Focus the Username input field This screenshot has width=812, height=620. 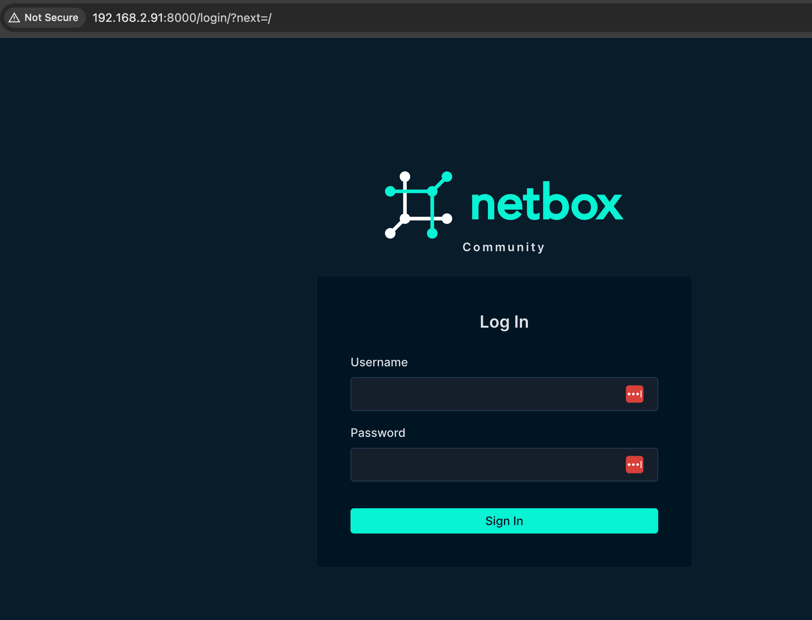point(504,394)
